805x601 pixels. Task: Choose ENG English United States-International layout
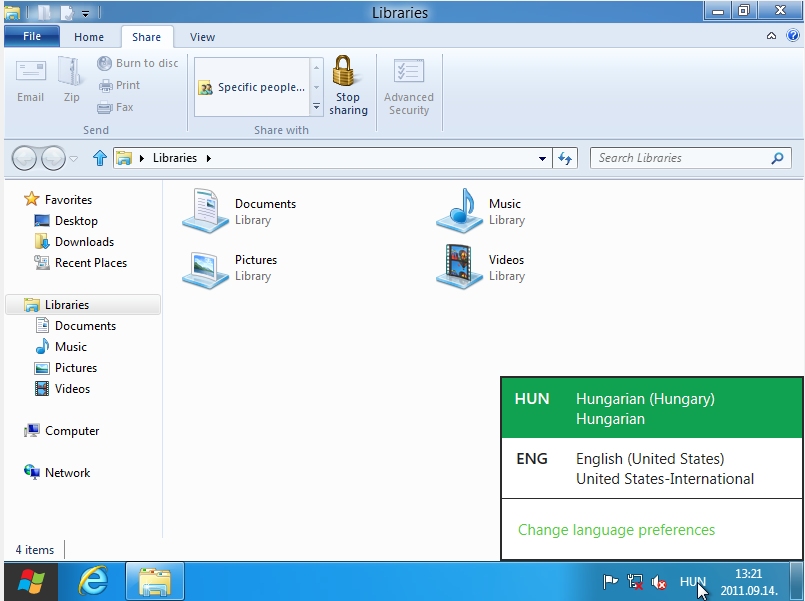(x=651, y=468)
